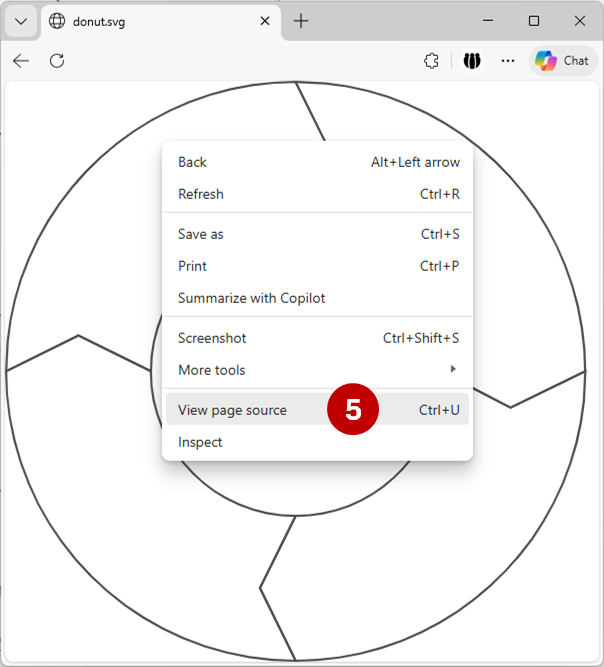Choose Inspect in the context menu
This screenshot has width=604, height=667.
pos(317,442)
